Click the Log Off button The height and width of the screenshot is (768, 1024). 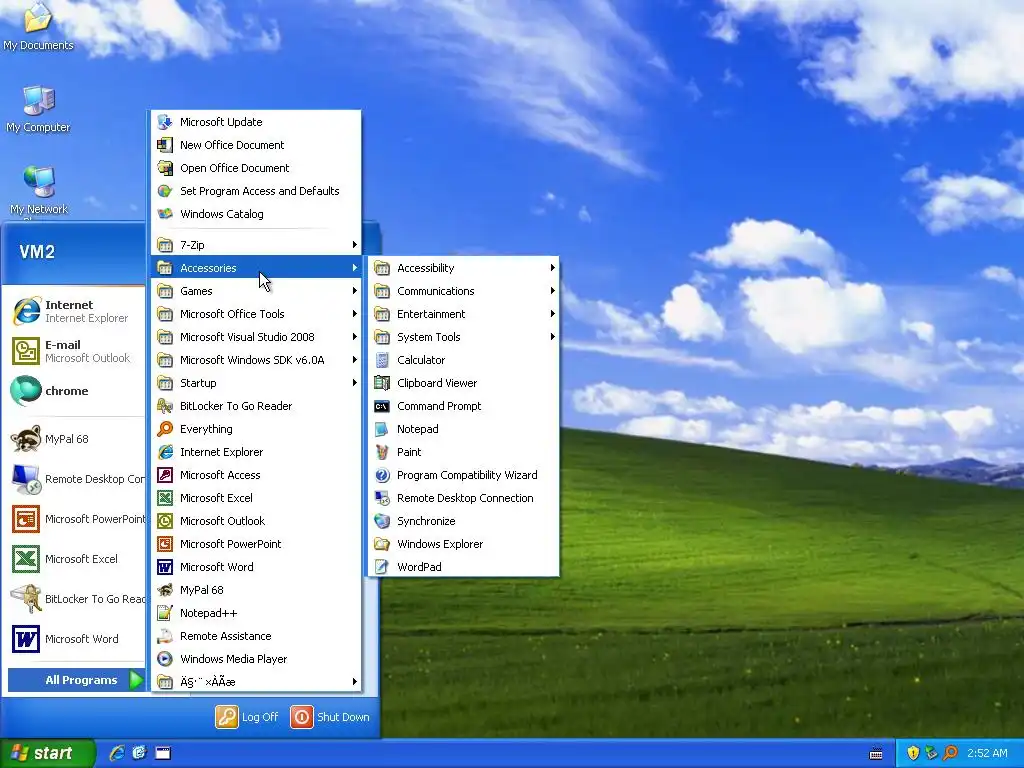tap(247, 716)
